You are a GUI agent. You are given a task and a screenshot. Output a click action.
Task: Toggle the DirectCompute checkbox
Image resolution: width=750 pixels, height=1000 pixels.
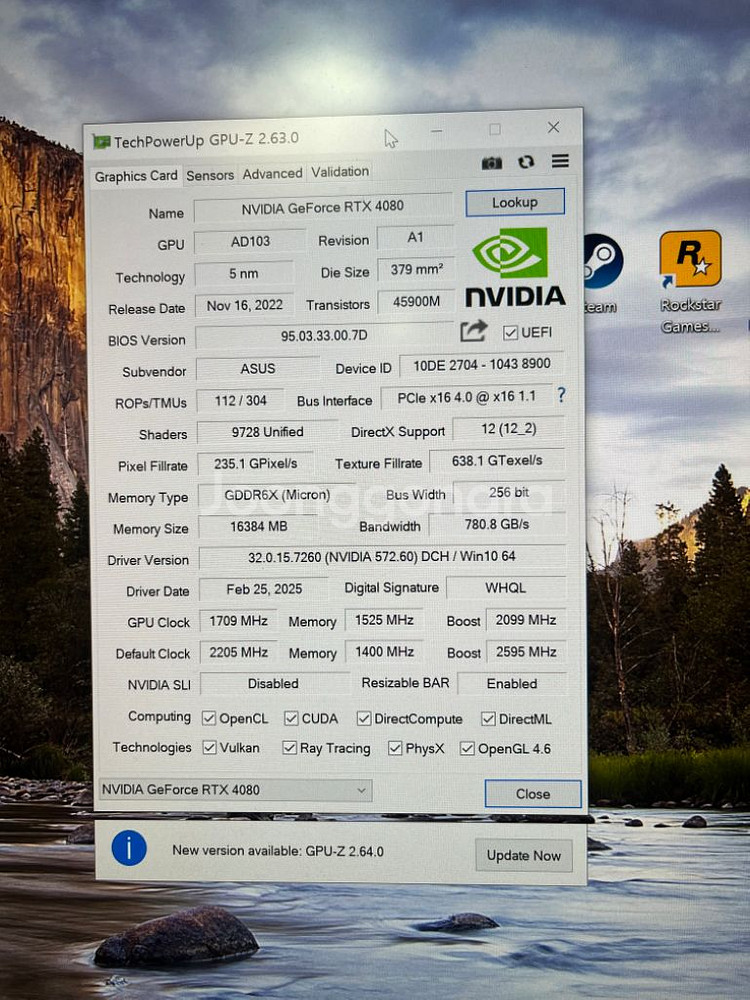coord(364,719)
